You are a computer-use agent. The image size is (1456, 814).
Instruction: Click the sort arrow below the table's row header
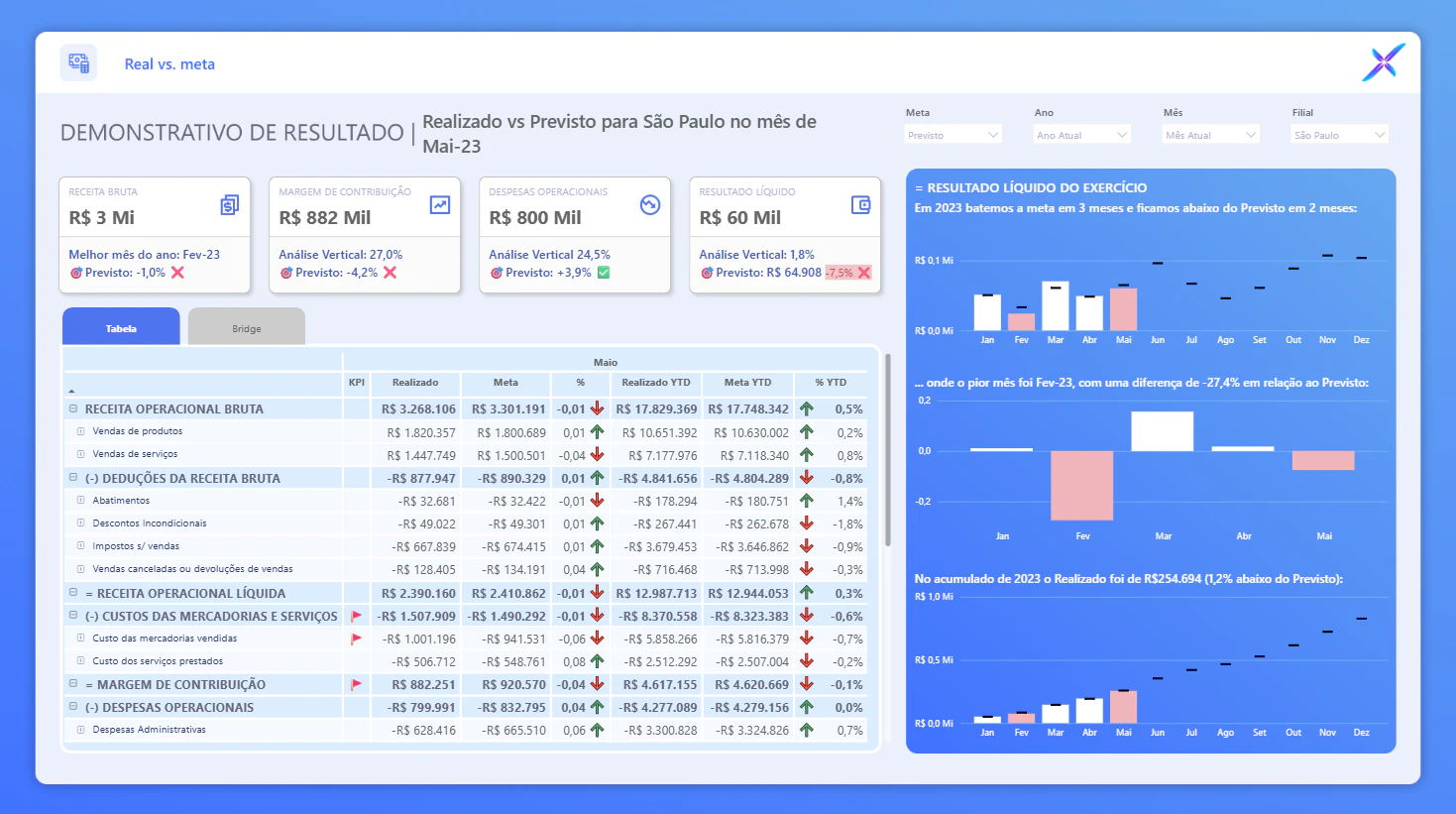(x=71, y=391)
